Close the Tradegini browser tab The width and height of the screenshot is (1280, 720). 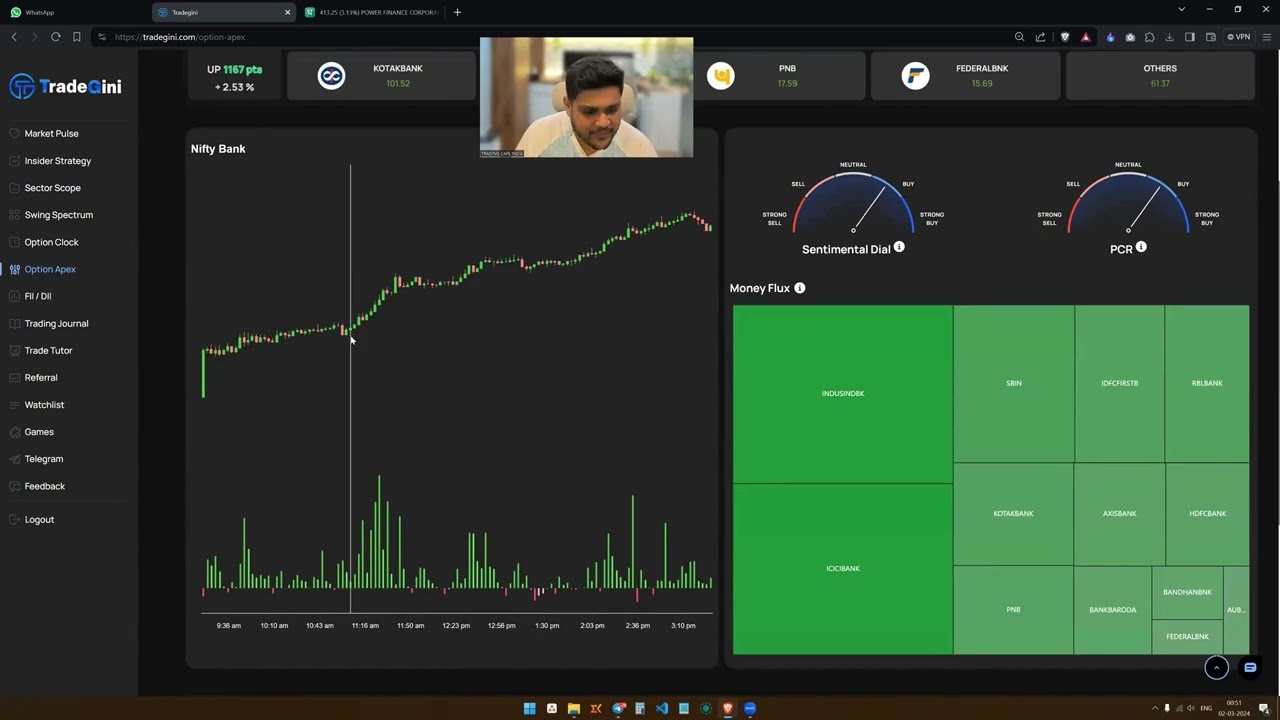[288, 12]
